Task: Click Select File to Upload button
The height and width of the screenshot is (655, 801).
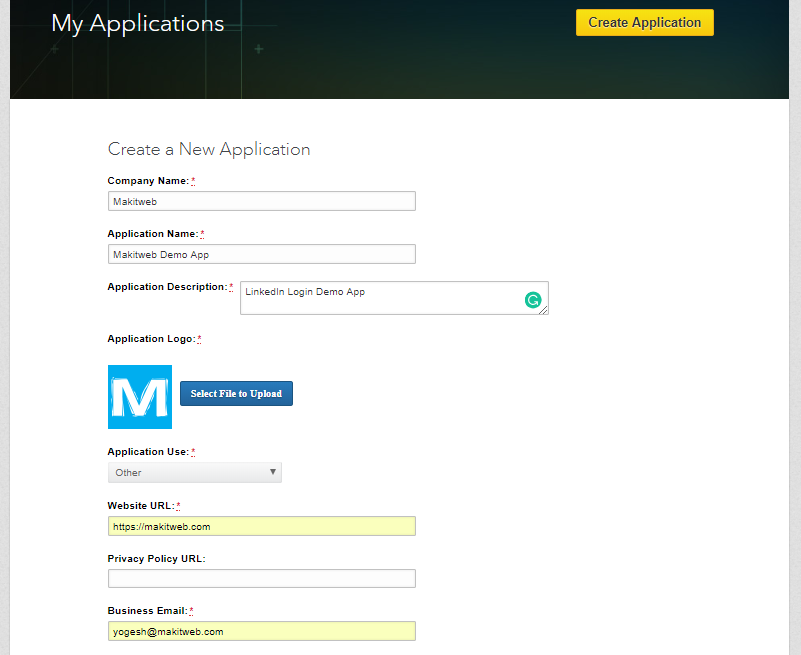Action: click(x=237, y=393)
